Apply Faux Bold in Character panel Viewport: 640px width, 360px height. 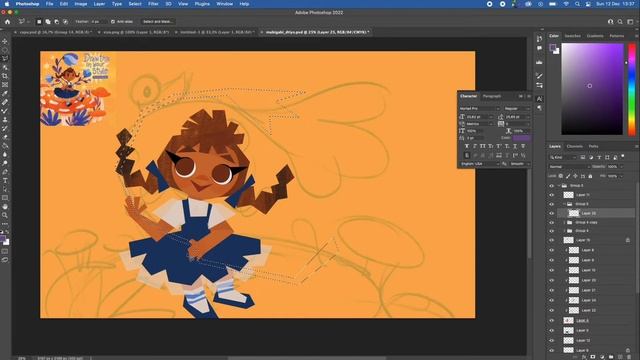(467, 146)
